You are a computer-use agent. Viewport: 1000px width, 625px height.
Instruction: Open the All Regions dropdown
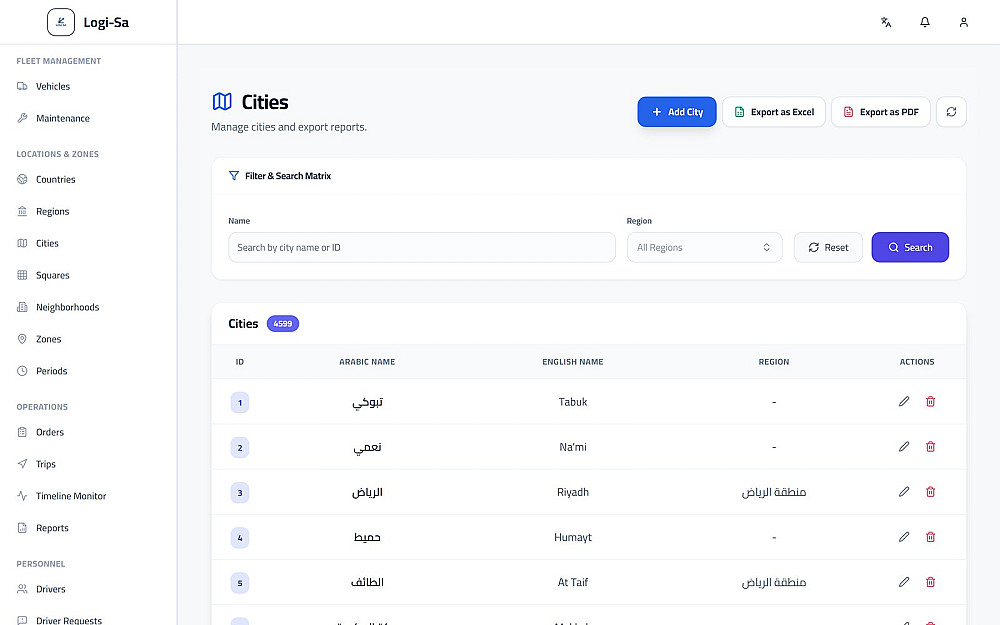pyautogui.click(x=704, y=247)
